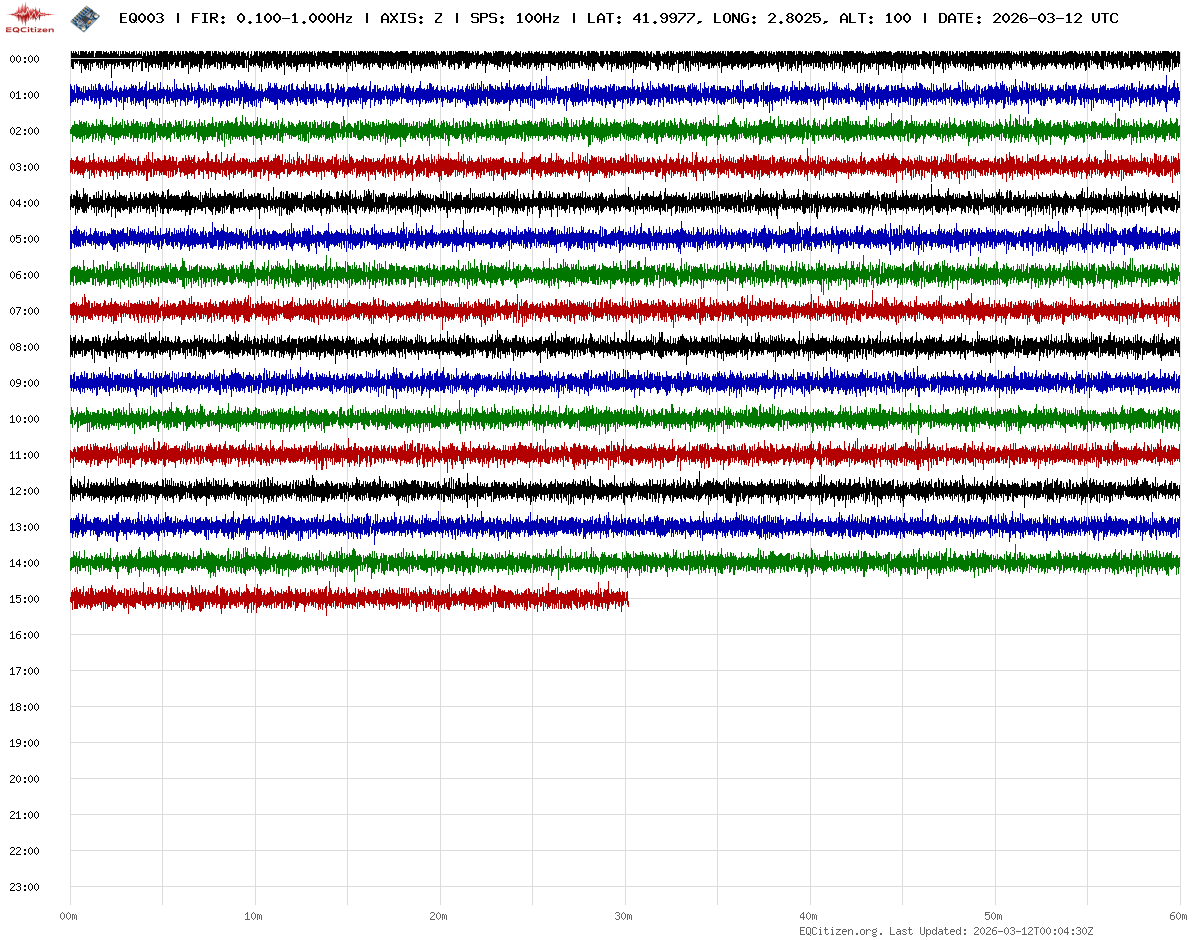Image resolution: width=1200 pixels, height=940 pixels.
Task: Click the 12:00 hour label
Action: [24, 491]
